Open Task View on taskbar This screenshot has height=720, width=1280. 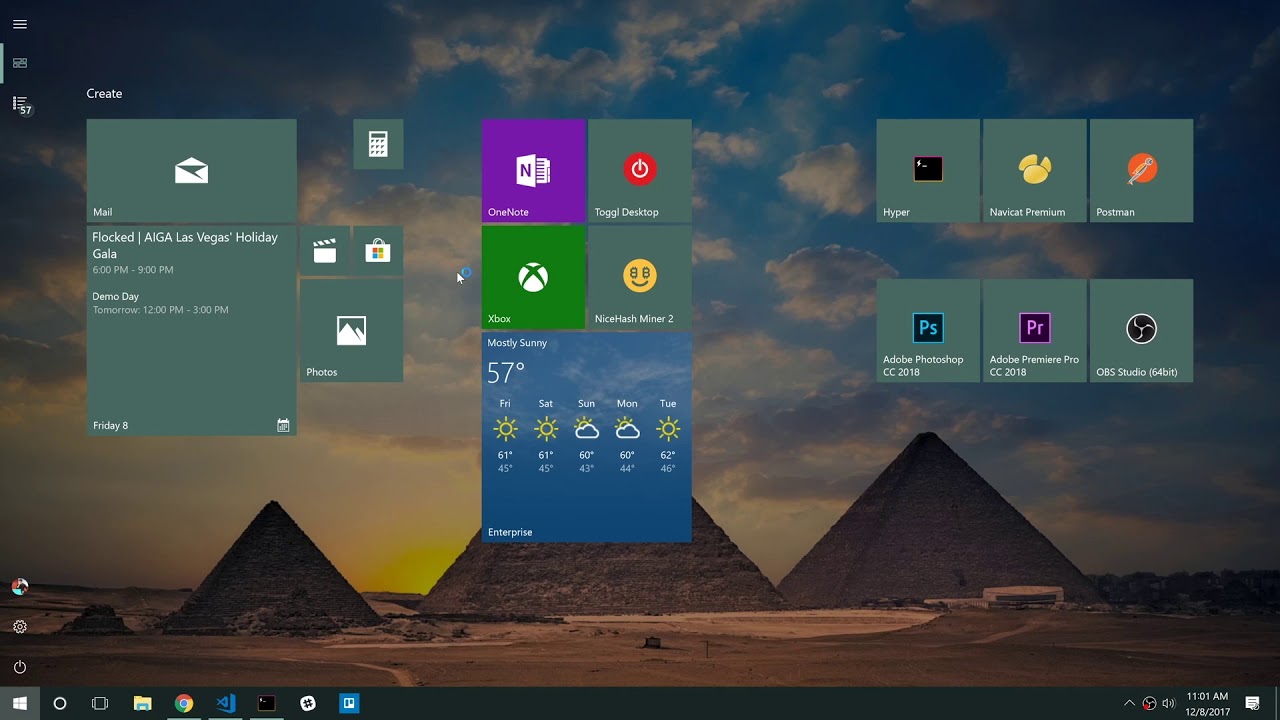click(x=100, y=703)
